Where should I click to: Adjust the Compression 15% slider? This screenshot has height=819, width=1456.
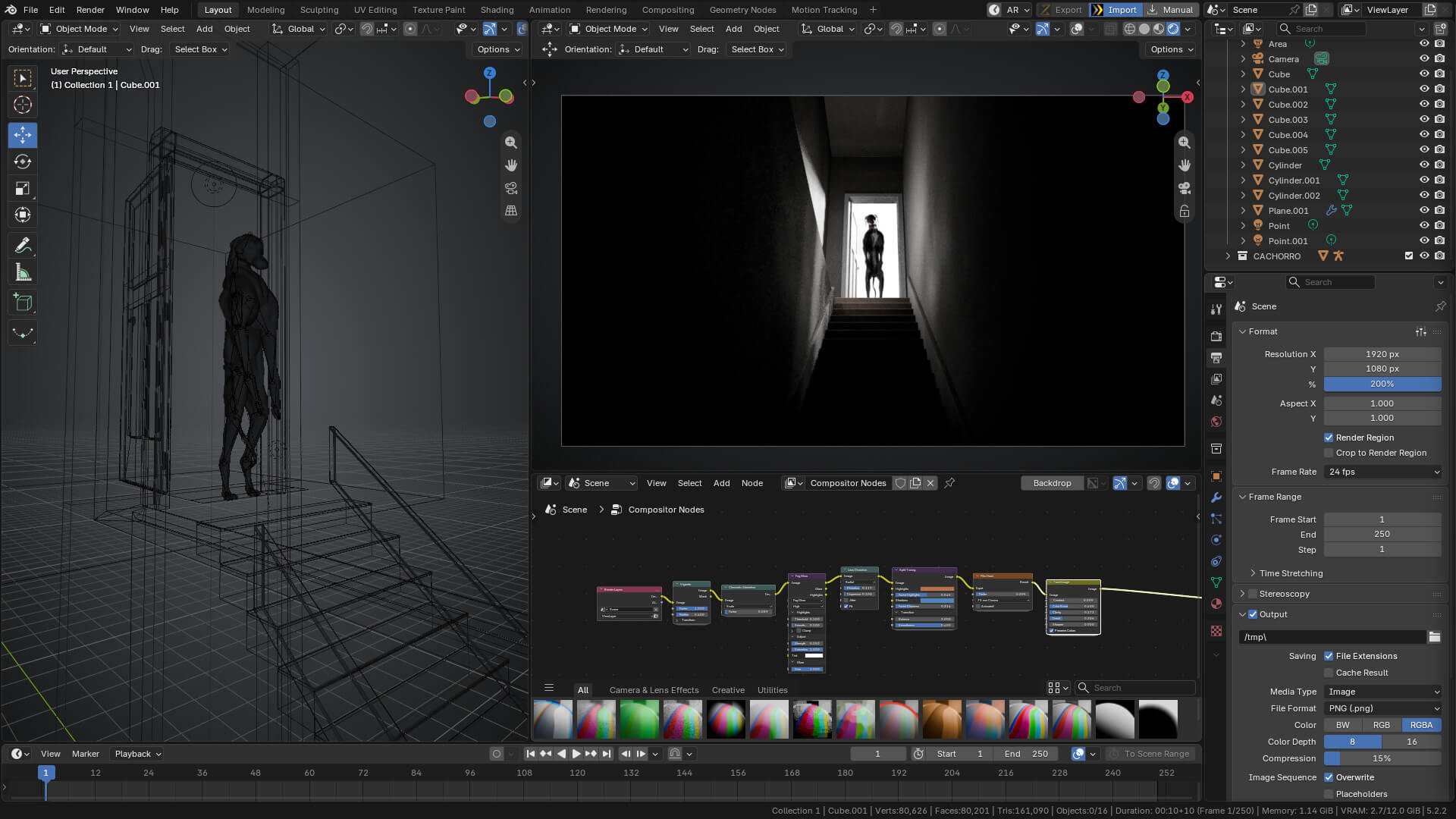tap(1382, 758)
